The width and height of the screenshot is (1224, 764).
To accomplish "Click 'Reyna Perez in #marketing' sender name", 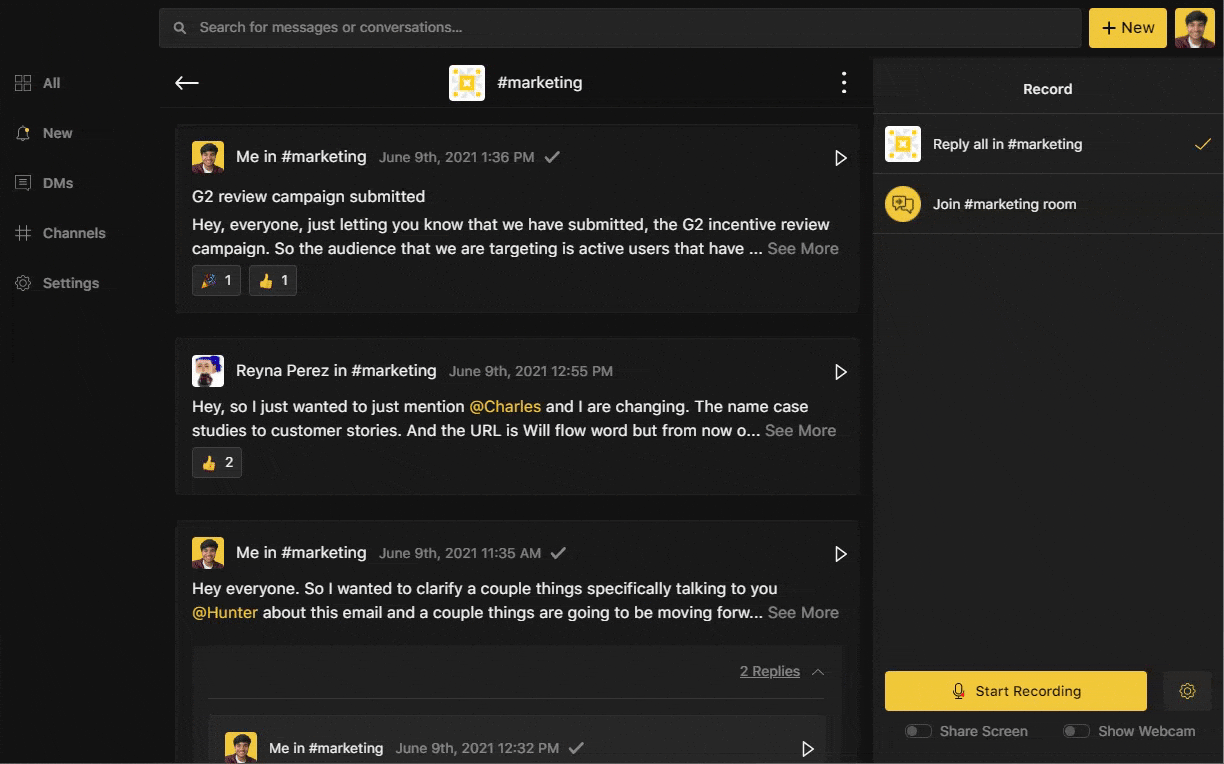I will [336, 370].
